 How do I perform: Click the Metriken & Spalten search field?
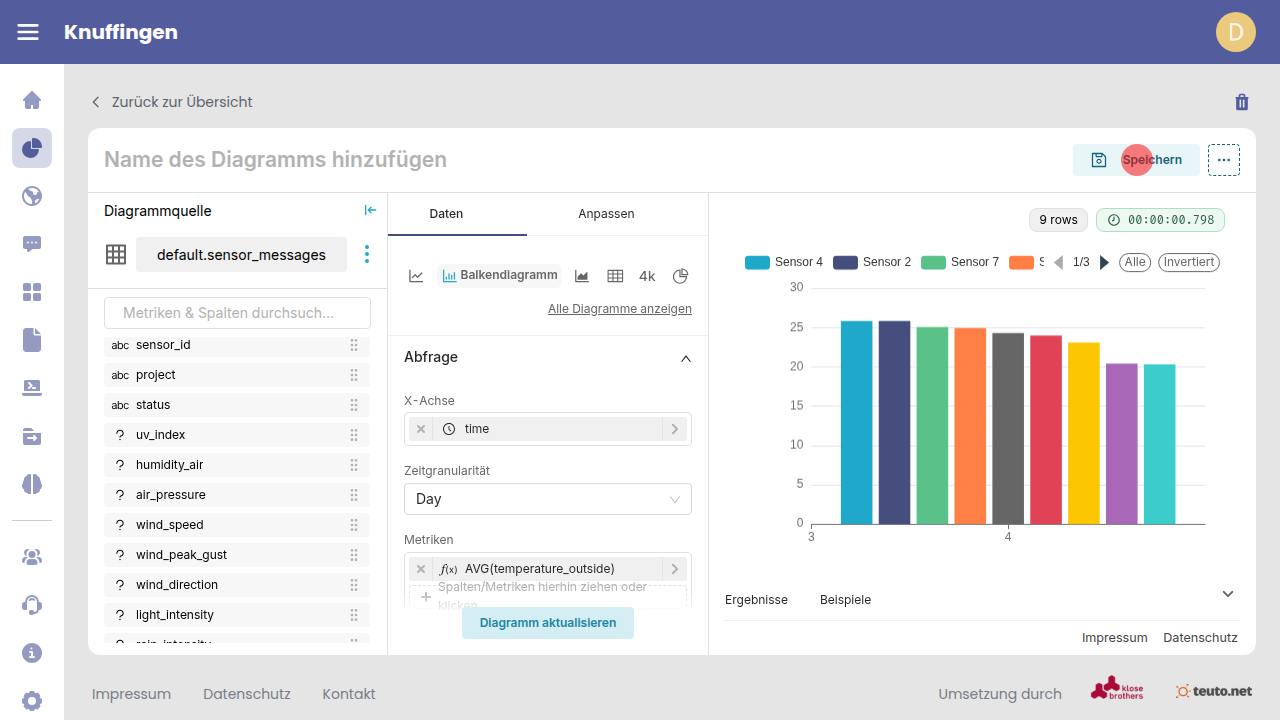[237, 313]
